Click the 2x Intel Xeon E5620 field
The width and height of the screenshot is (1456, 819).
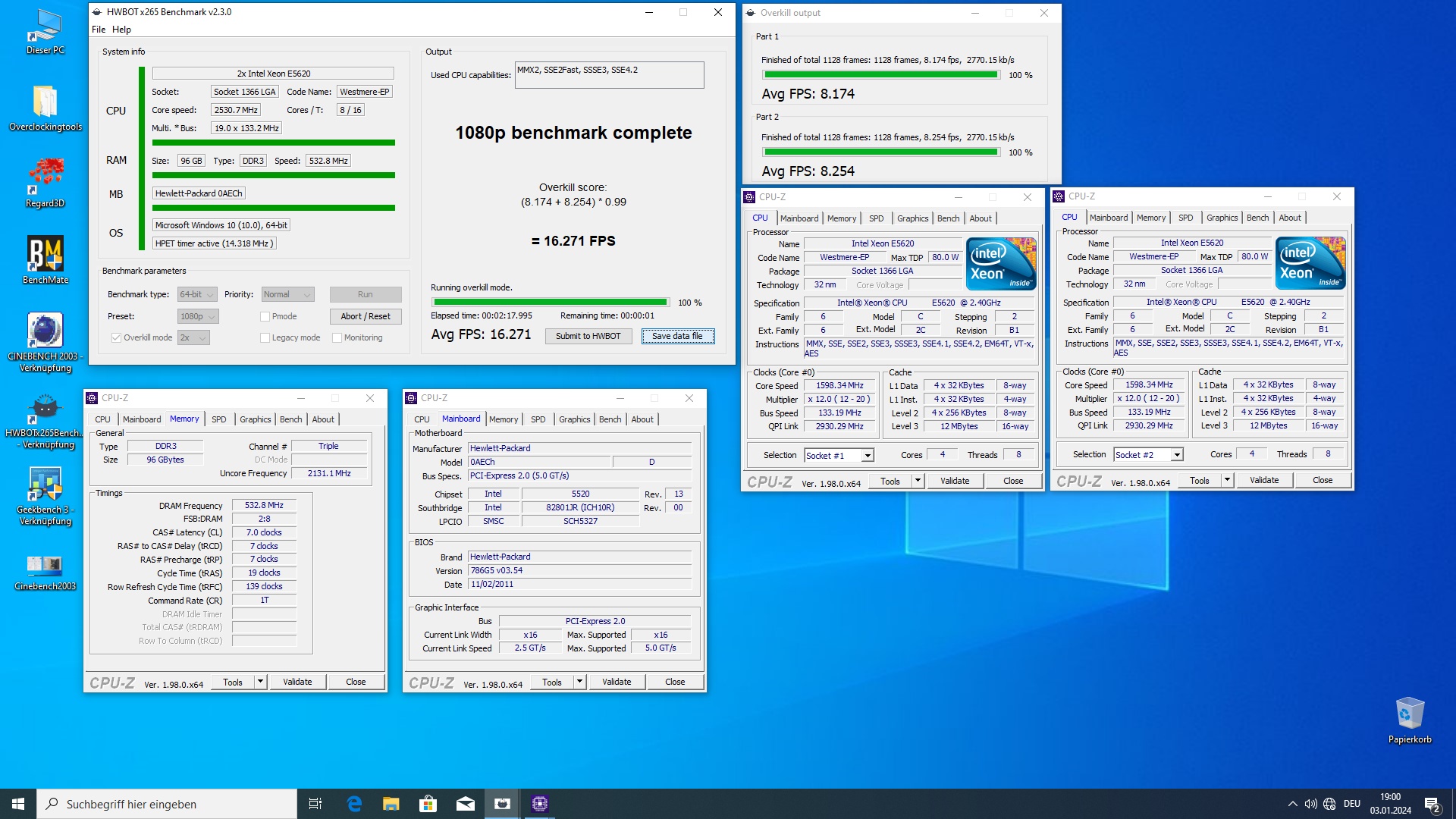pos(273,74)
